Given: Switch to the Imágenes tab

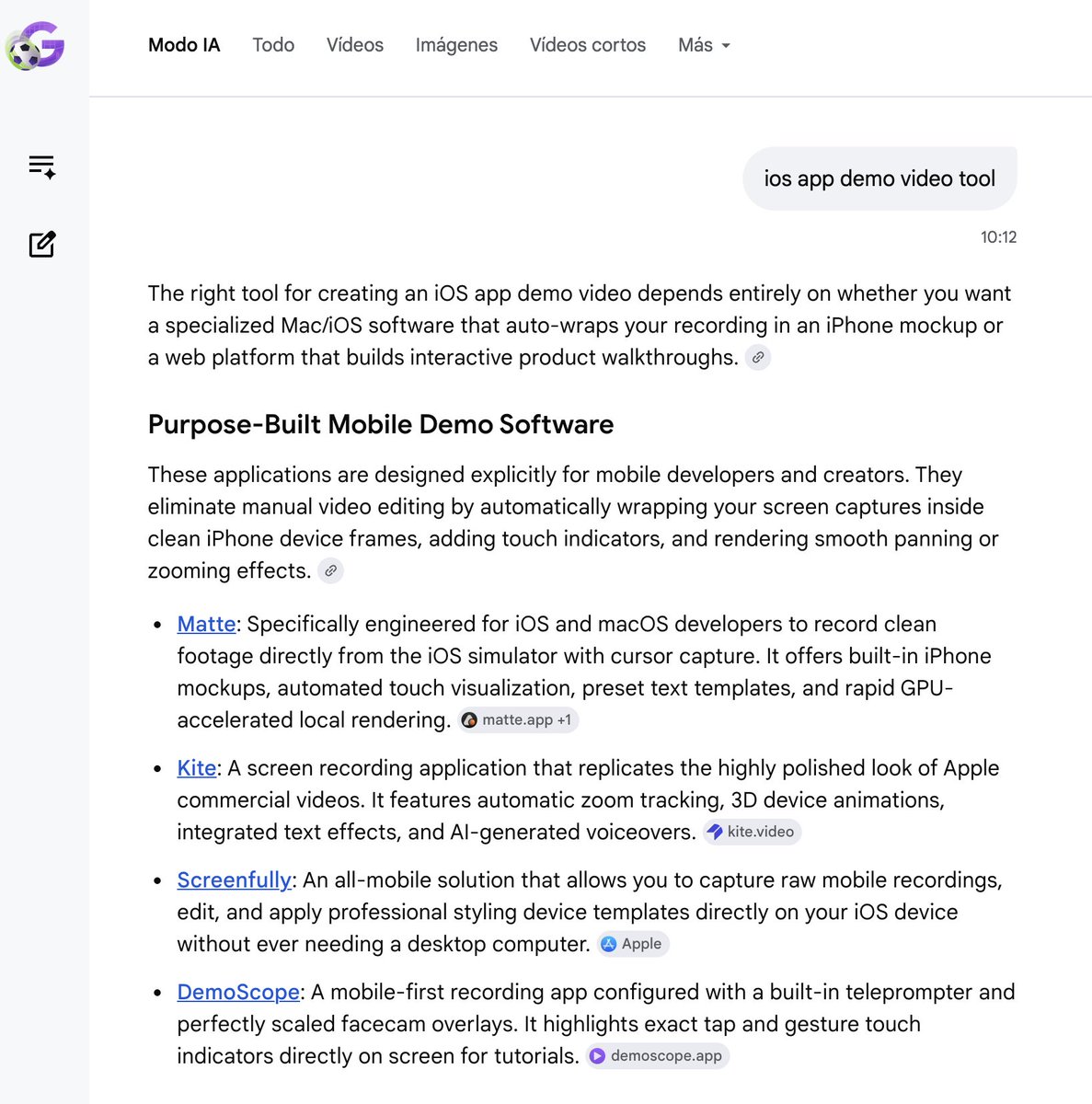Looking at the screenshot, I should (x=456, y=45).
